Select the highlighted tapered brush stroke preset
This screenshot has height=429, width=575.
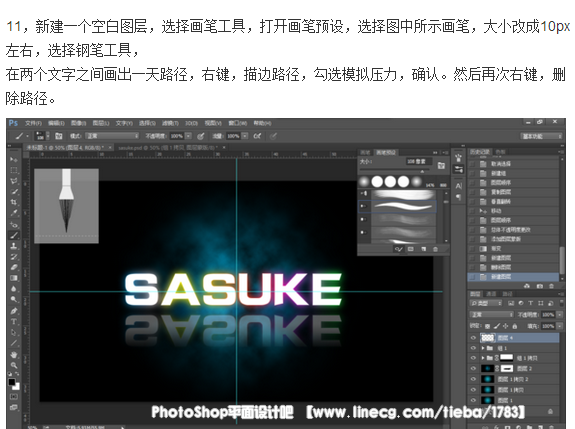point(397,206)
